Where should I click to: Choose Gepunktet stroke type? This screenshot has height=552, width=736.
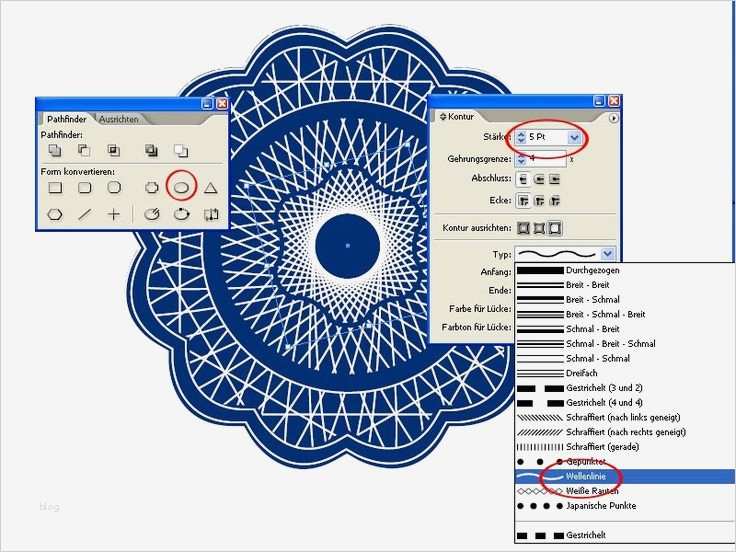(x=624, y=462)
